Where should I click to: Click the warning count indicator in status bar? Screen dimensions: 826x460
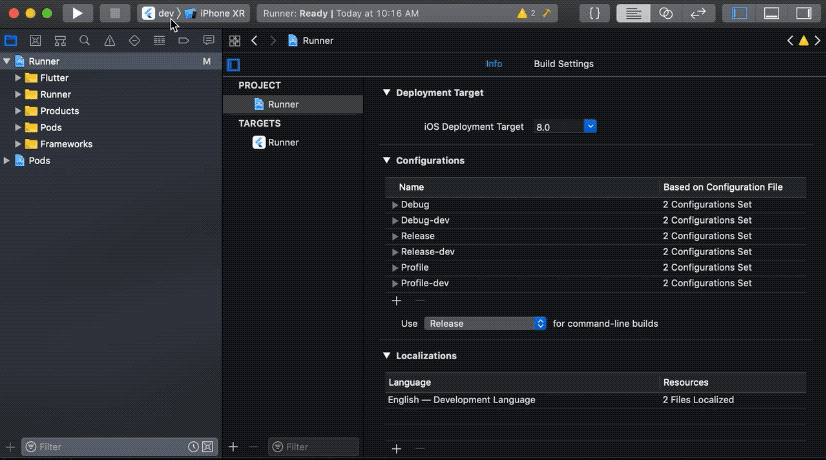pyautogui.click(x=526, y=13)
